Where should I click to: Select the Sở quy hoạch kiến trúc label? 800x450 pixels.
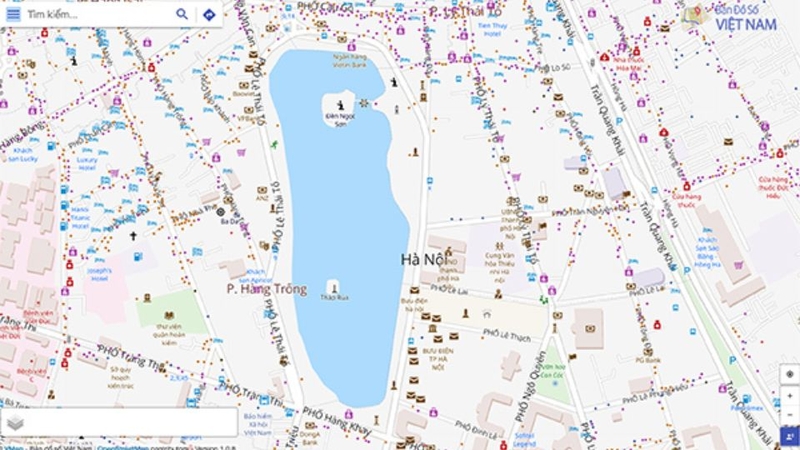pyautogui.click(x=120, y=378)
